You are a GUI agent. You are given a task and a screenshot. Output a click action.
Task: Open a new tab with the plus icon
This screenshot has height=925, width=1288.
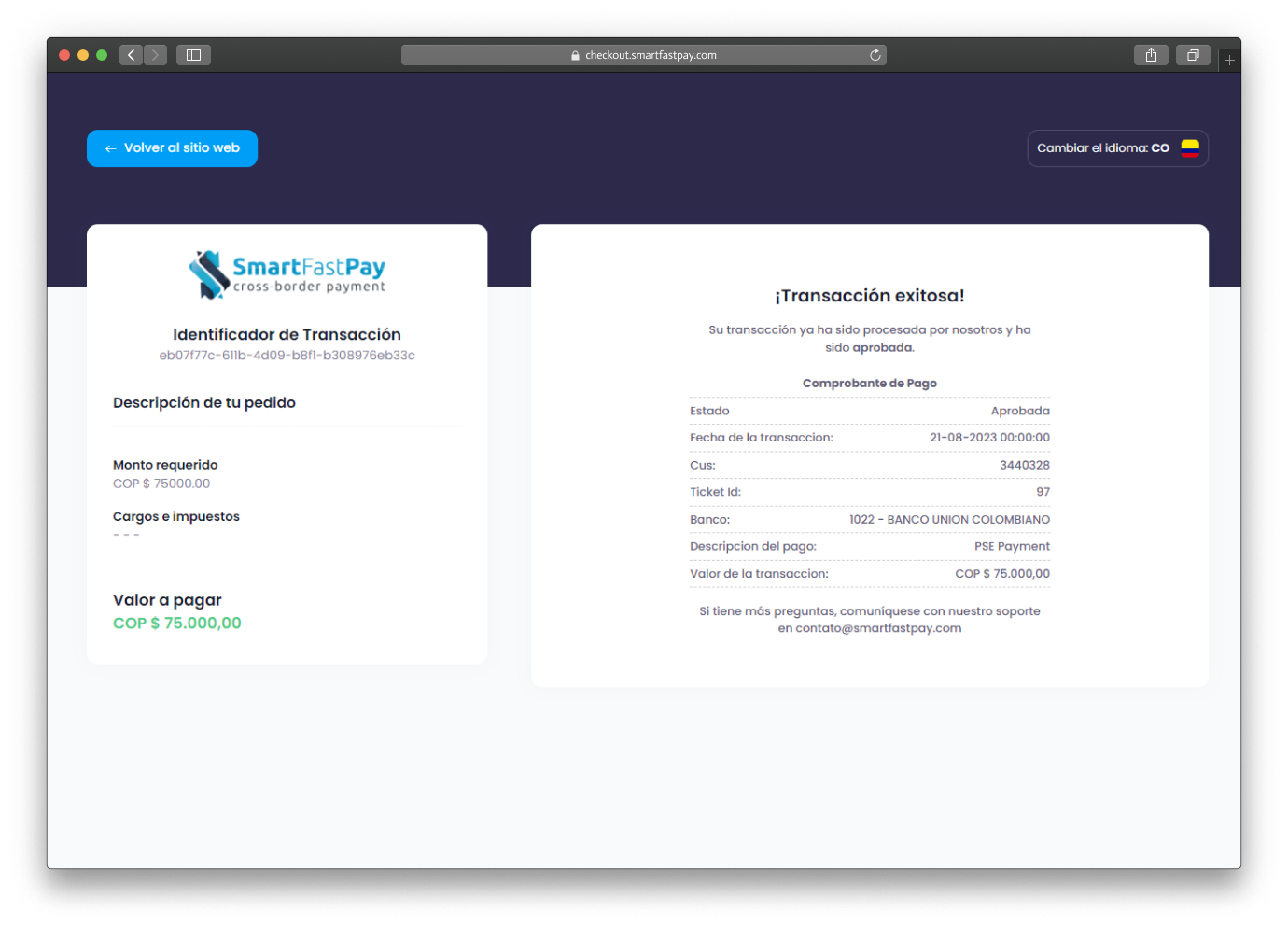(x=1229, y=60)
